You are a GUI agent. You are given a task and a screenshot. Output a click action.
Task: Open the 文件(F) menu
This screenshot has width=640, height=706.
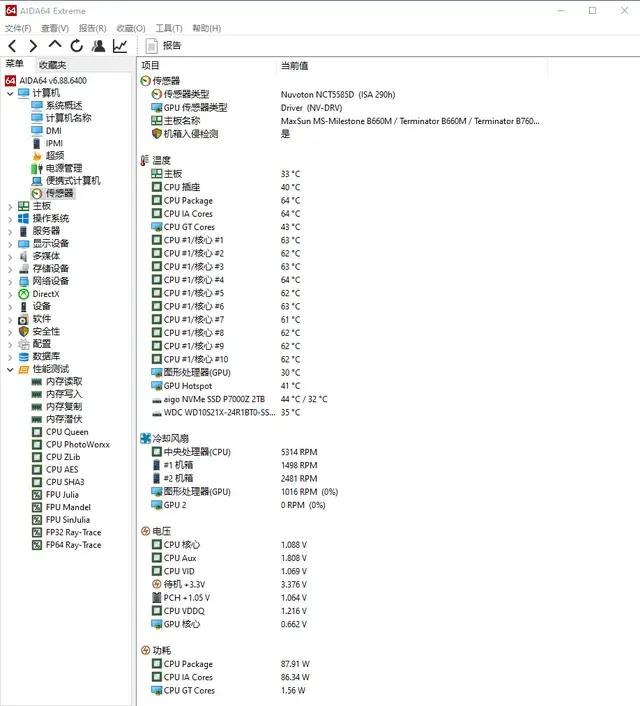(18, 28)
